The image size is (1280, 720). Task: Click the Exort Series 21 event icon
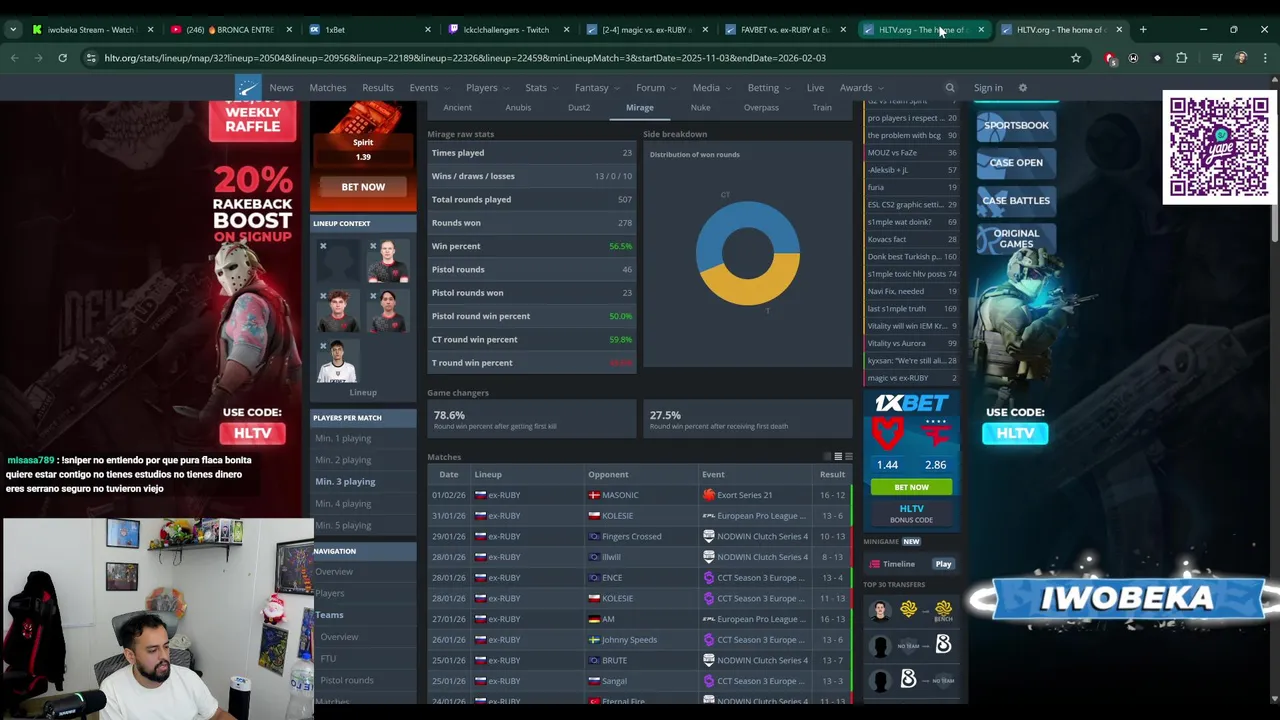[x=709, y=495]
